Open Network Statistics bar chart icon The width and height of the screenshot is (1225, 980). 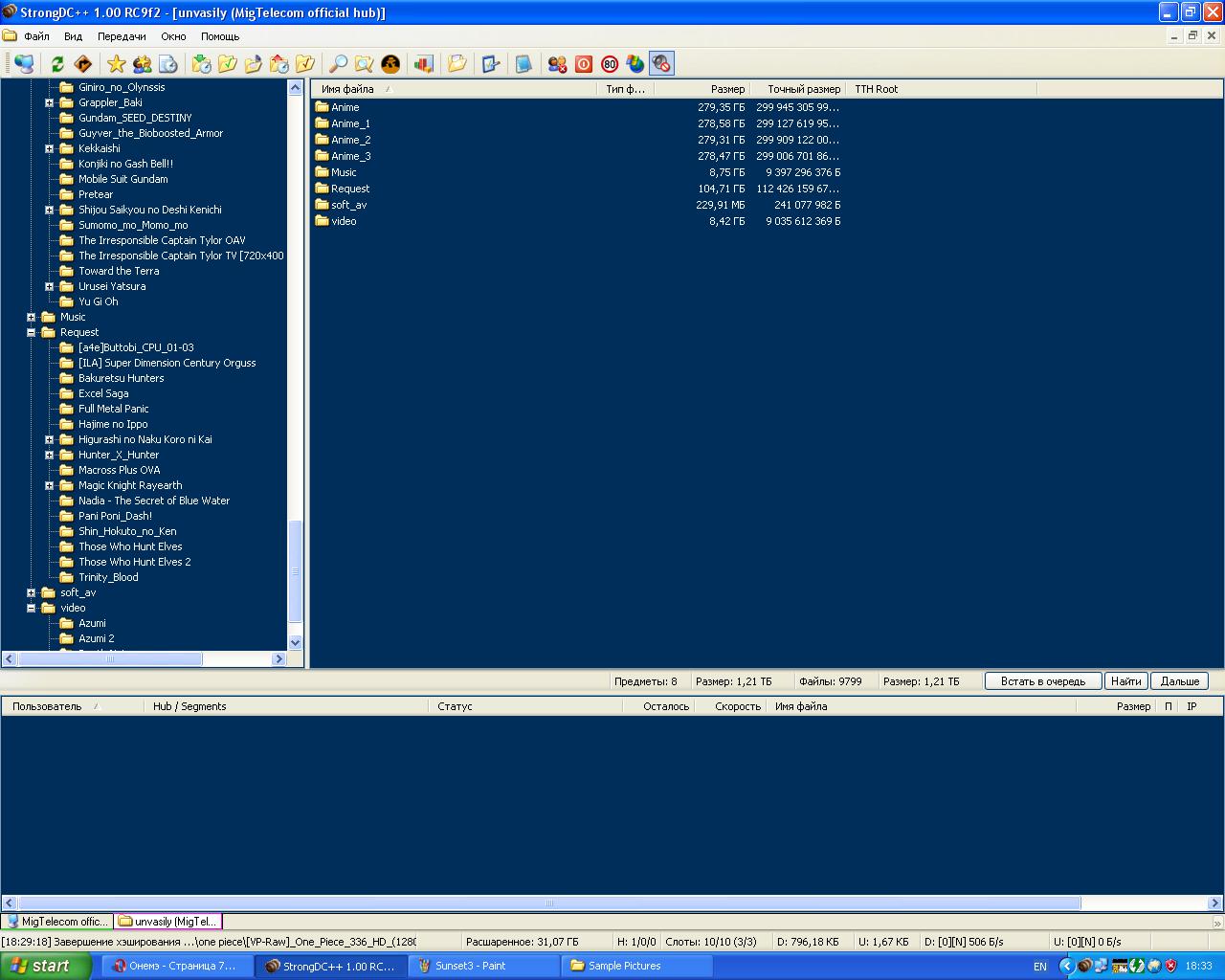(423, 64)
